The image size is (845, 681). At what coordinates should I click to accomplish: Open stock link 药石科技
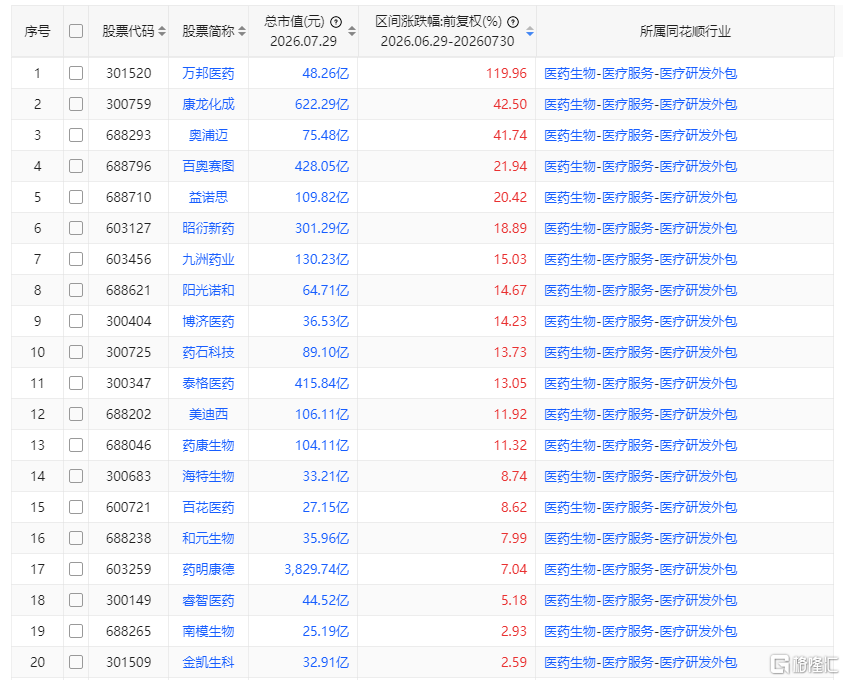pos(208,352)
